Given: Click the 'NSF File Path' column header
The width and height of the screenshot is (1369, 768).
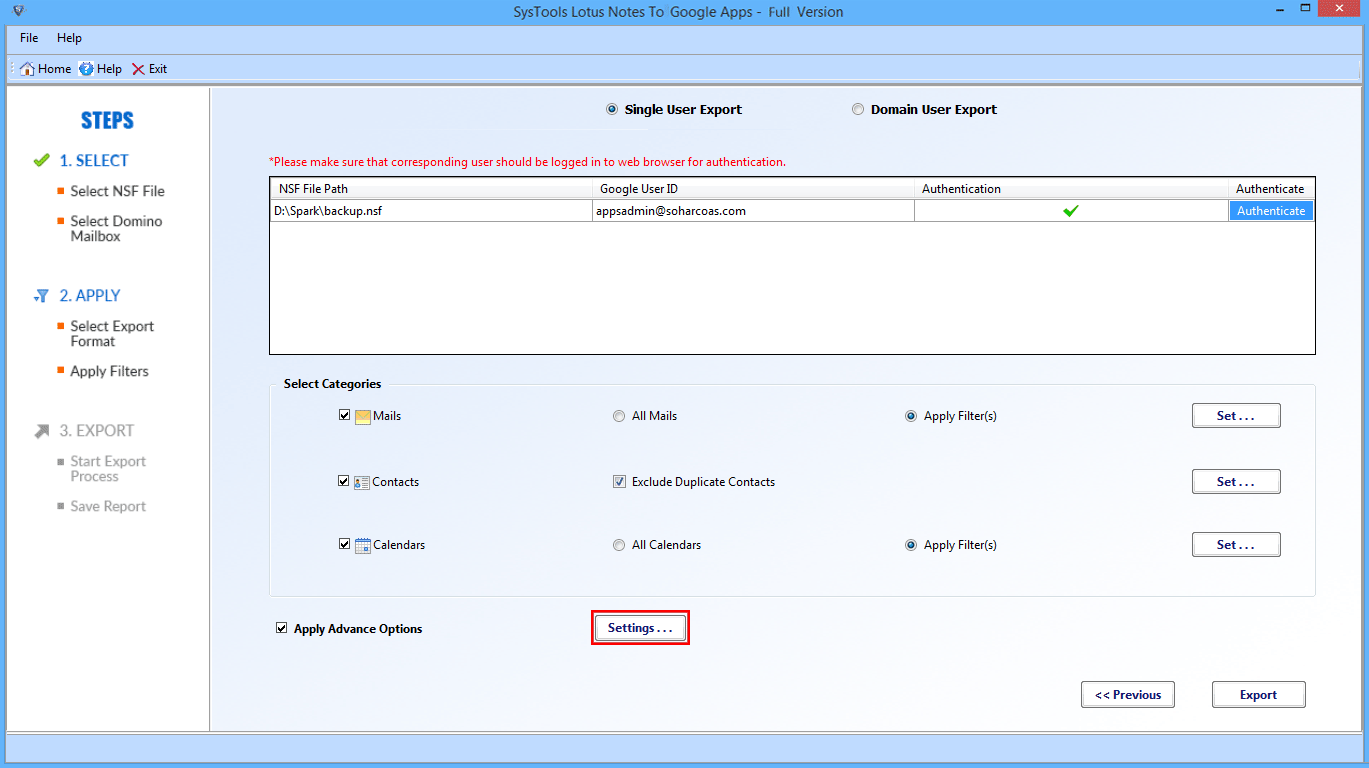Looking at the screenshot, I should click(431, 189).
